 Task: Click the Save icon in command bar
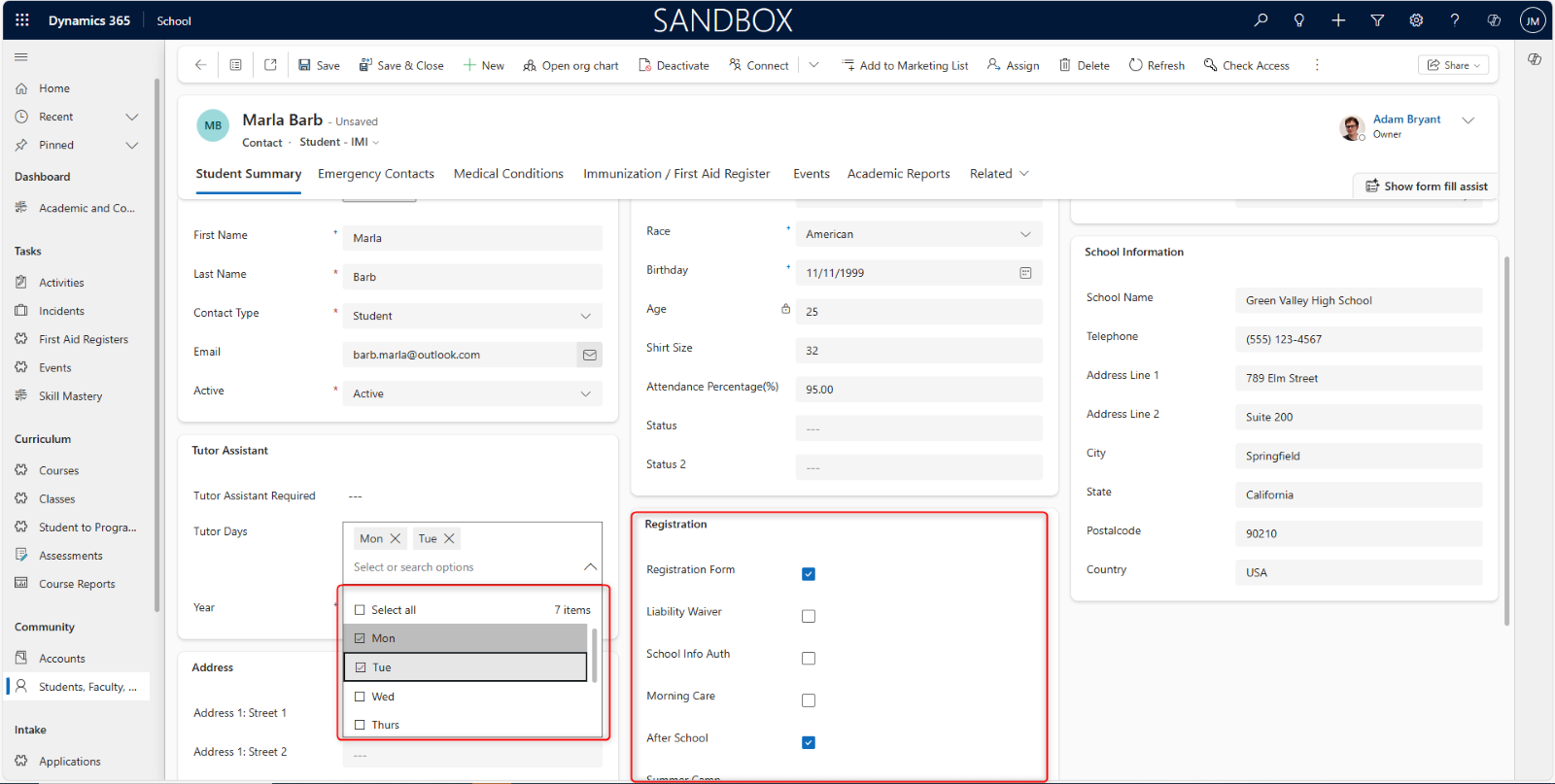point(305,65)
